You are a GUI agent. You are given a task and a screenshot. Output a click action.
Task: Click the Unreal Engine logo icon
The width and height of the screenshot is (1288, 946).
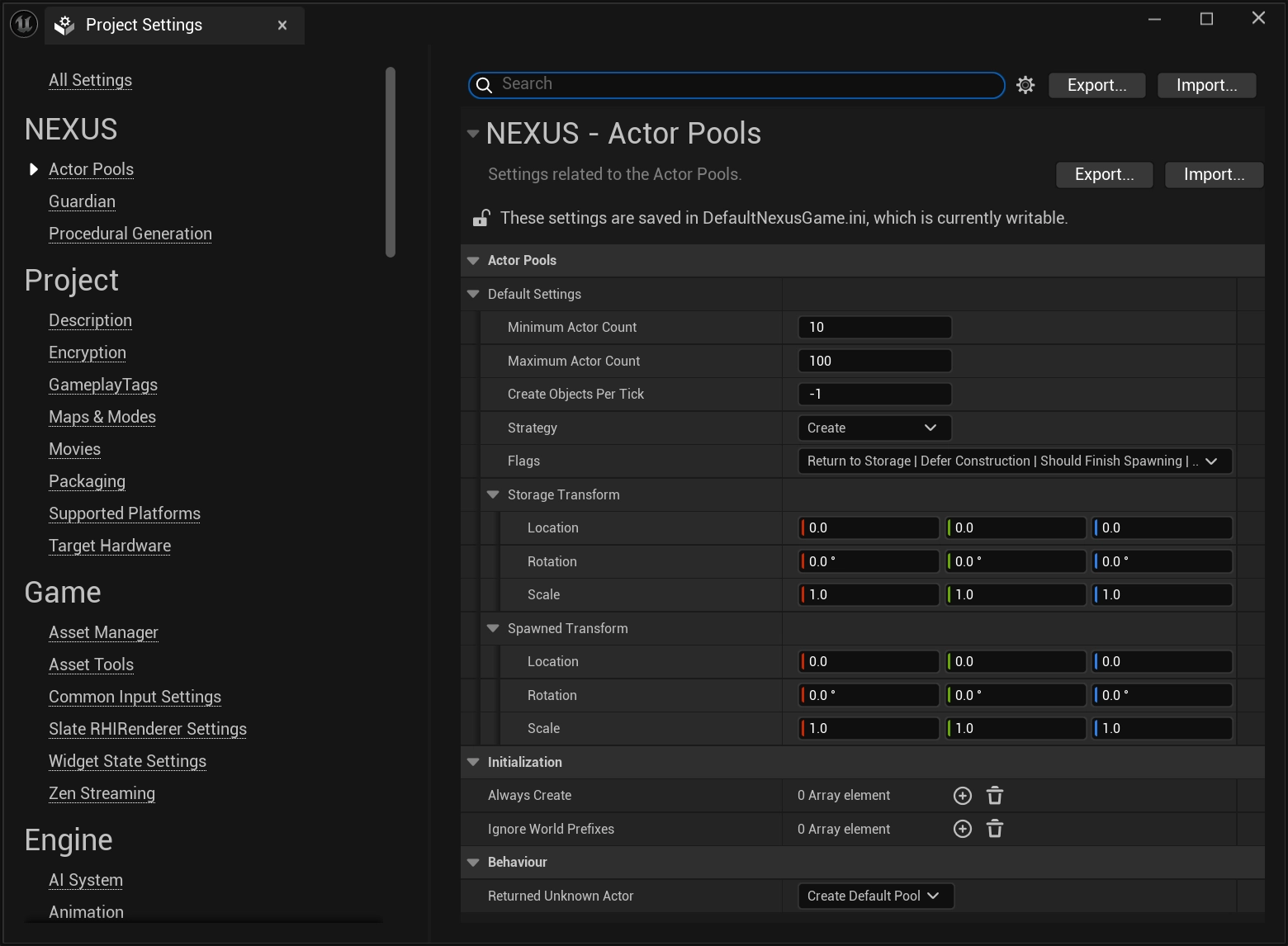pos(24,25)
